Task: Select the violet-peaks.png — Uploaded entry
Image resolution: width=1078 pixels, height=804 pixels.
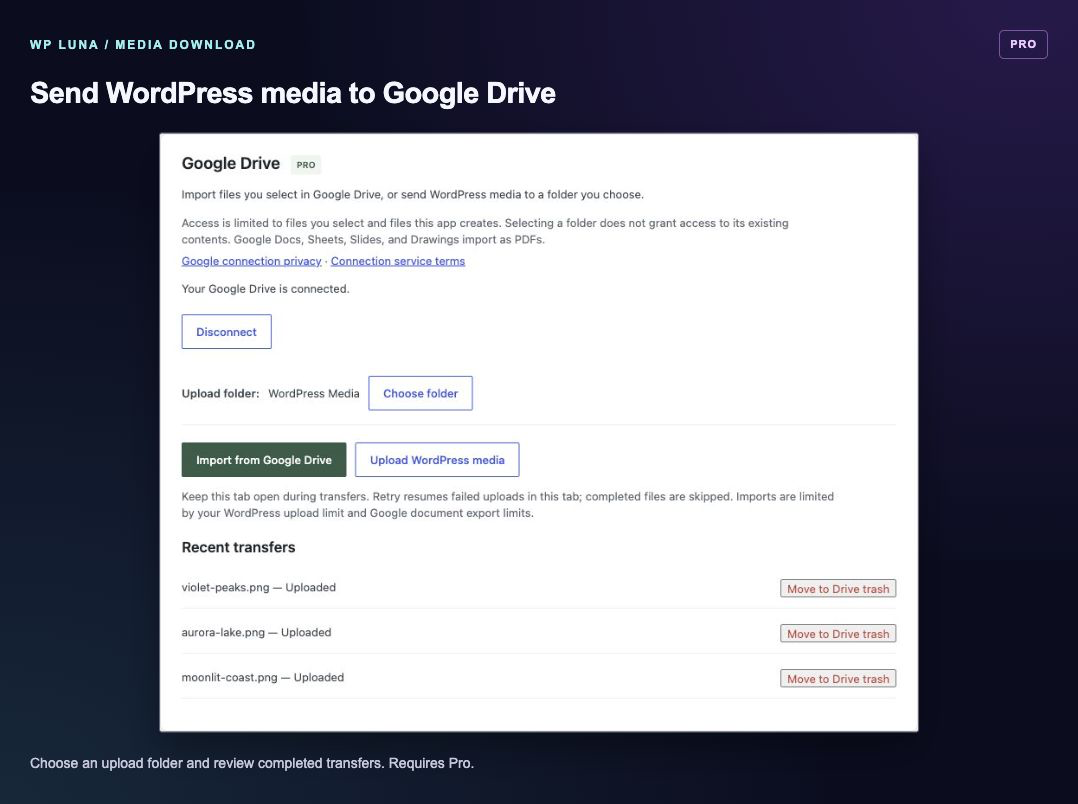Action: [x=258, y=587]
